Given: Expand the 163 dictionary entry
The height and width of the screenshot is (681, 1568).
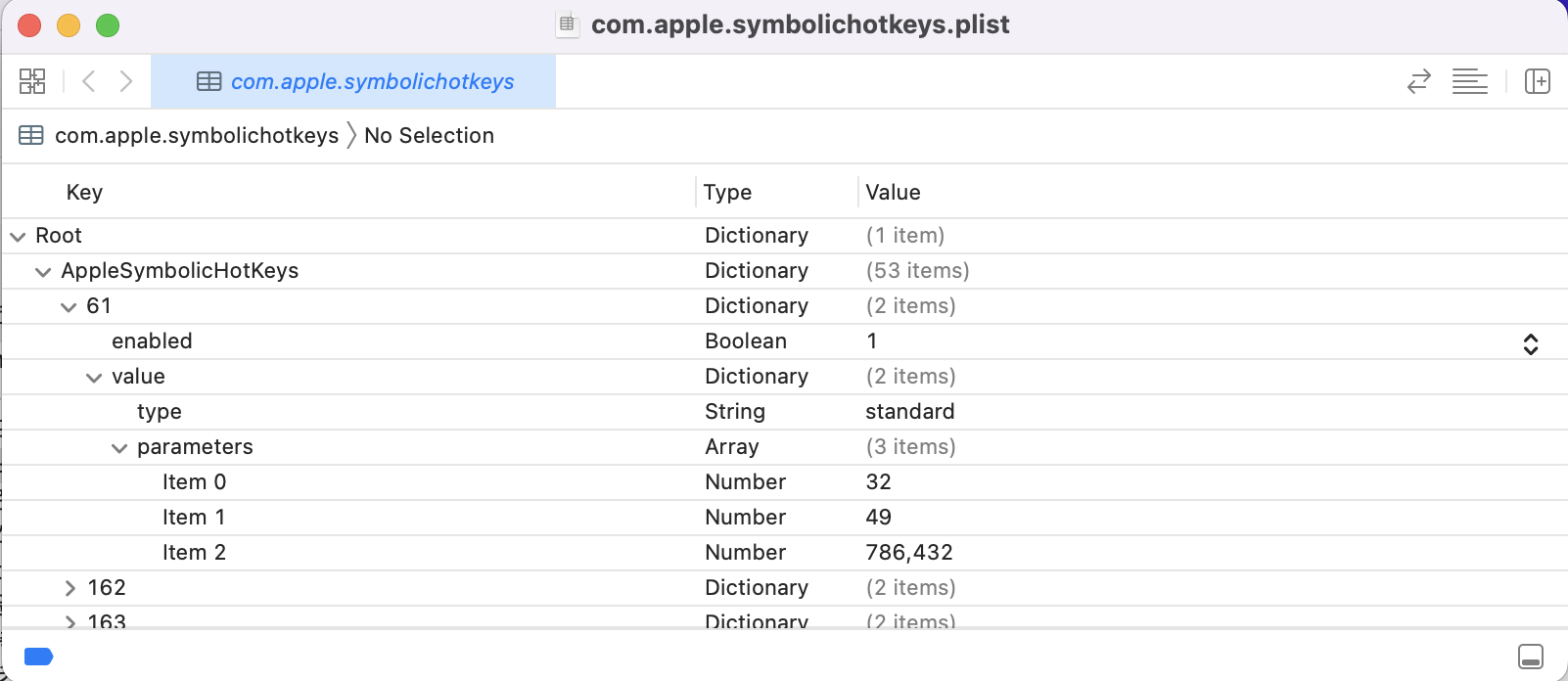Looking at the screenshot, I should [x=69, y=621].
